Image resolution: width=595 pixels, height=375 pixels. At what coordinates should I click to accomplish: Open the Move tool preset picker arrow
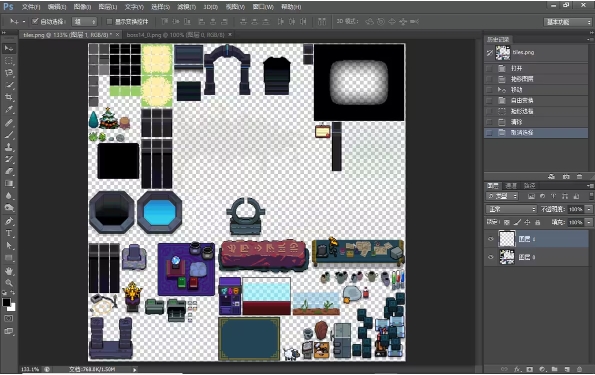pyautogui.click(x=24, y=22)
